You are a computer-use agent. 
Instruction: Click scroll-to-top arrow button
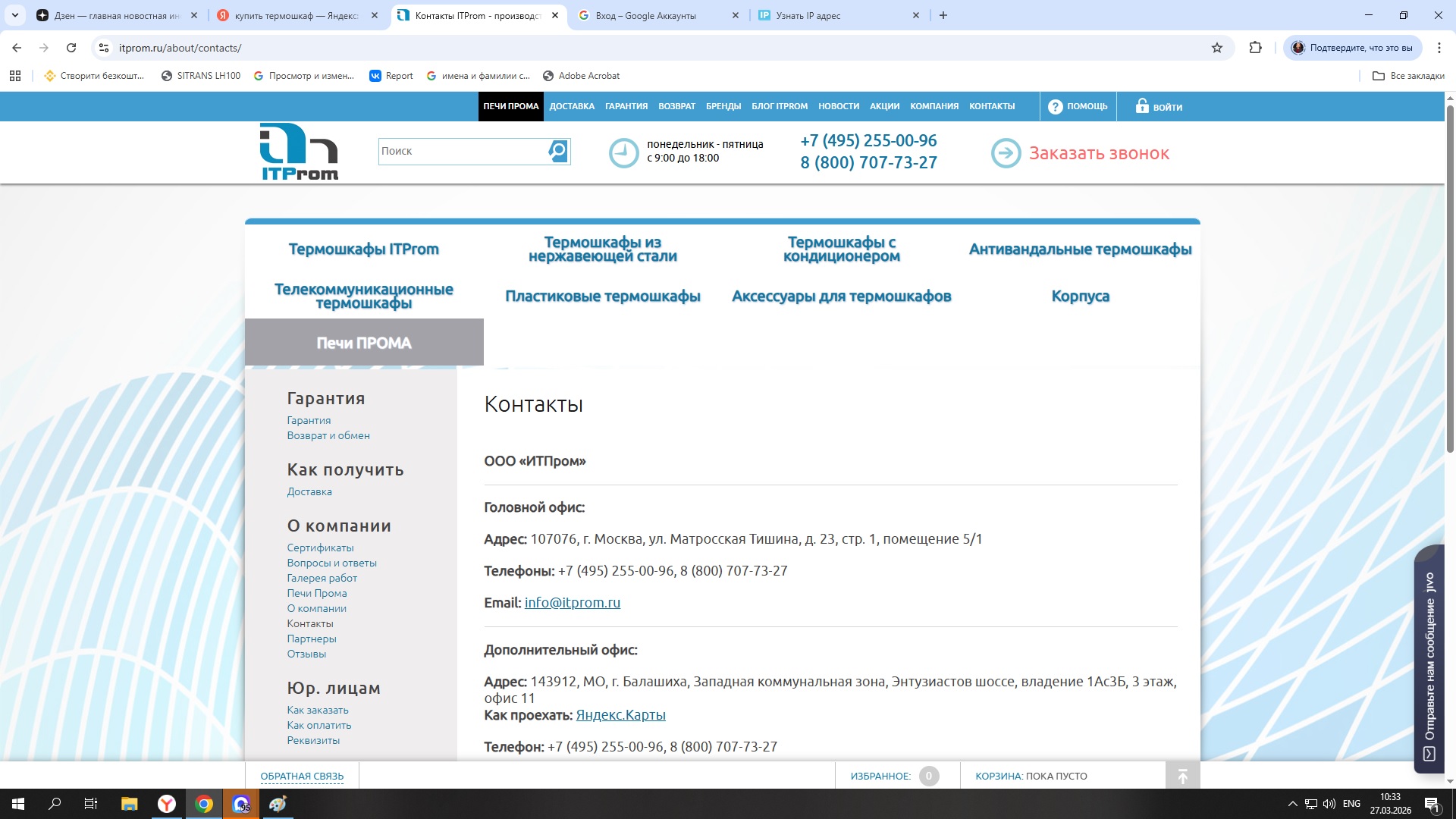pos(1182,776)
